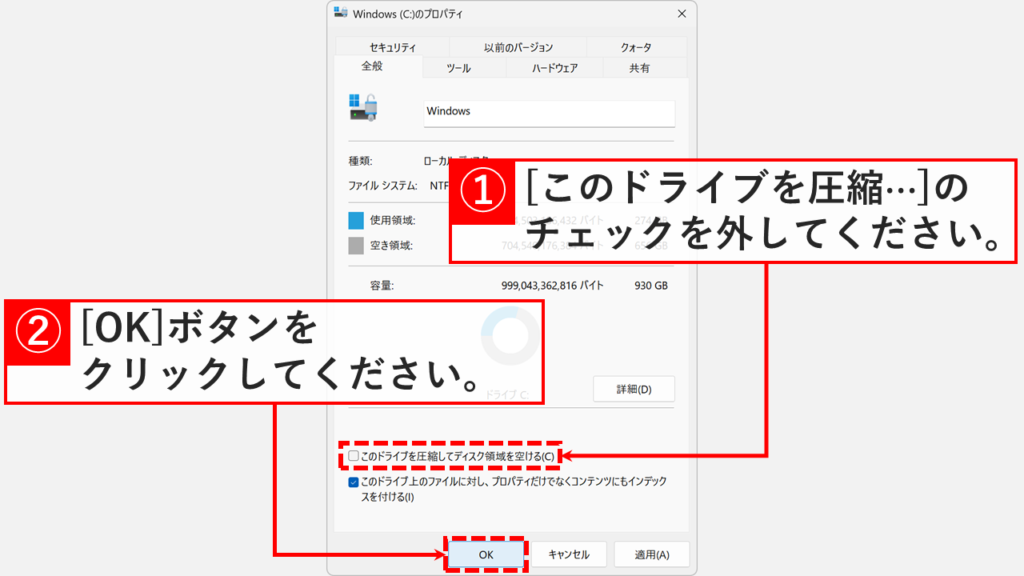Disable the file indexing checkbox
The image size is (1024, 576).
[x=352, y=482]
